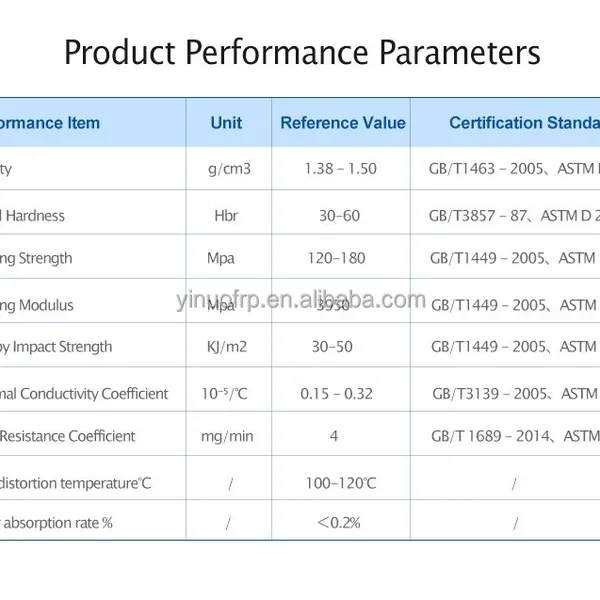
Task: Click the 30-50 impact strength value
Action: tap(332, 347)
